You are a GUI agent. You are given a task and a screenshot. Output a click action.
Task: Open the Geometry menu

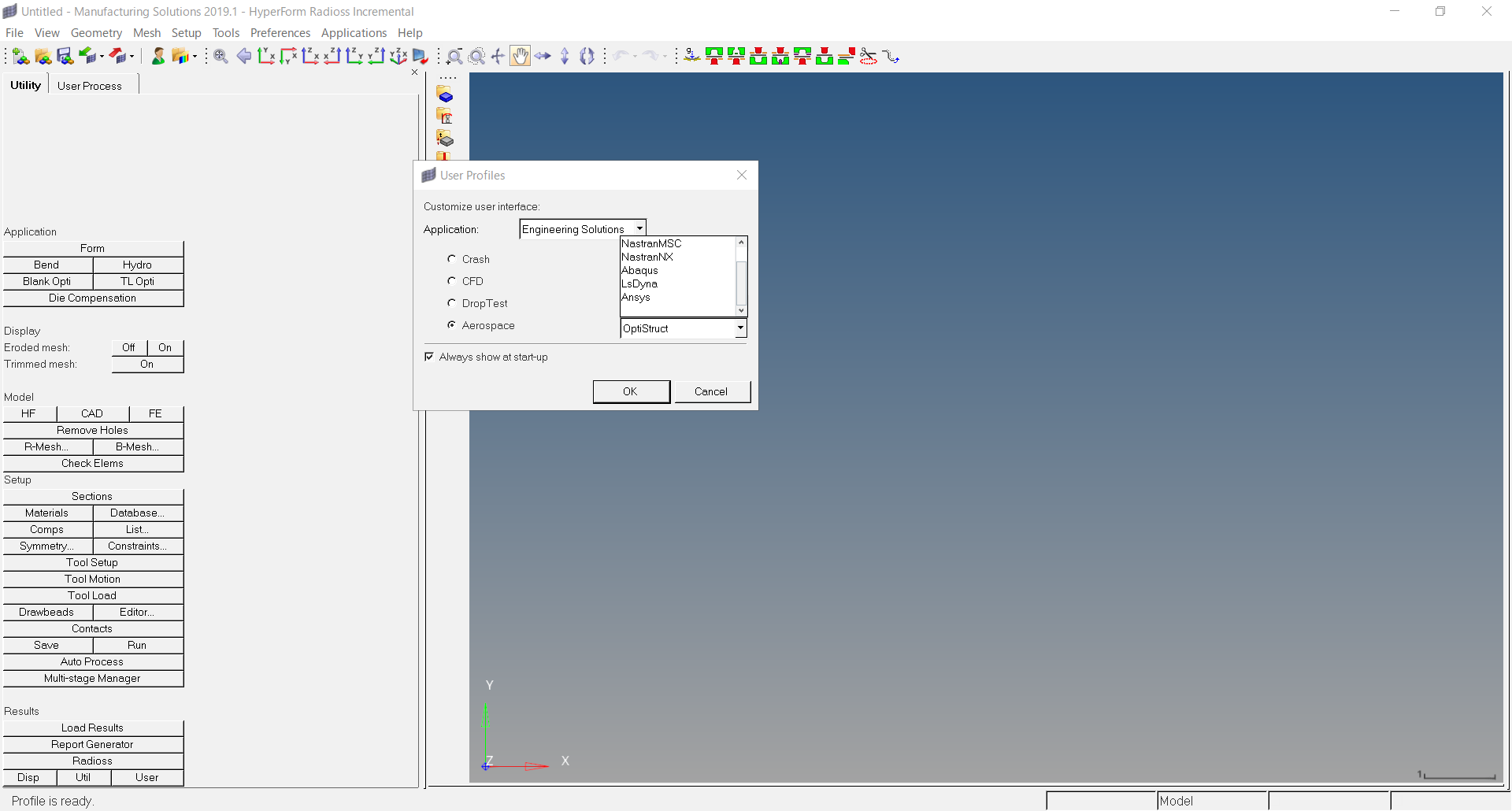click(x=96, y=32)
